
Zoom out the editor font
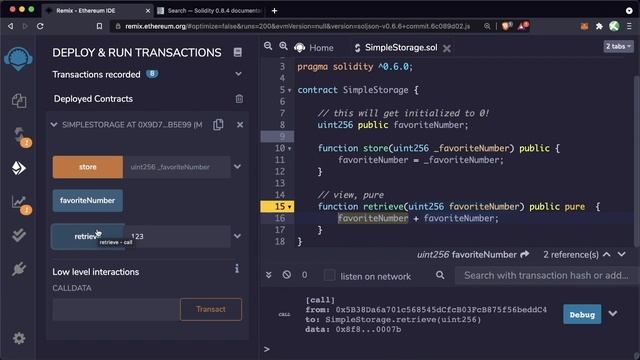(268, 47)
